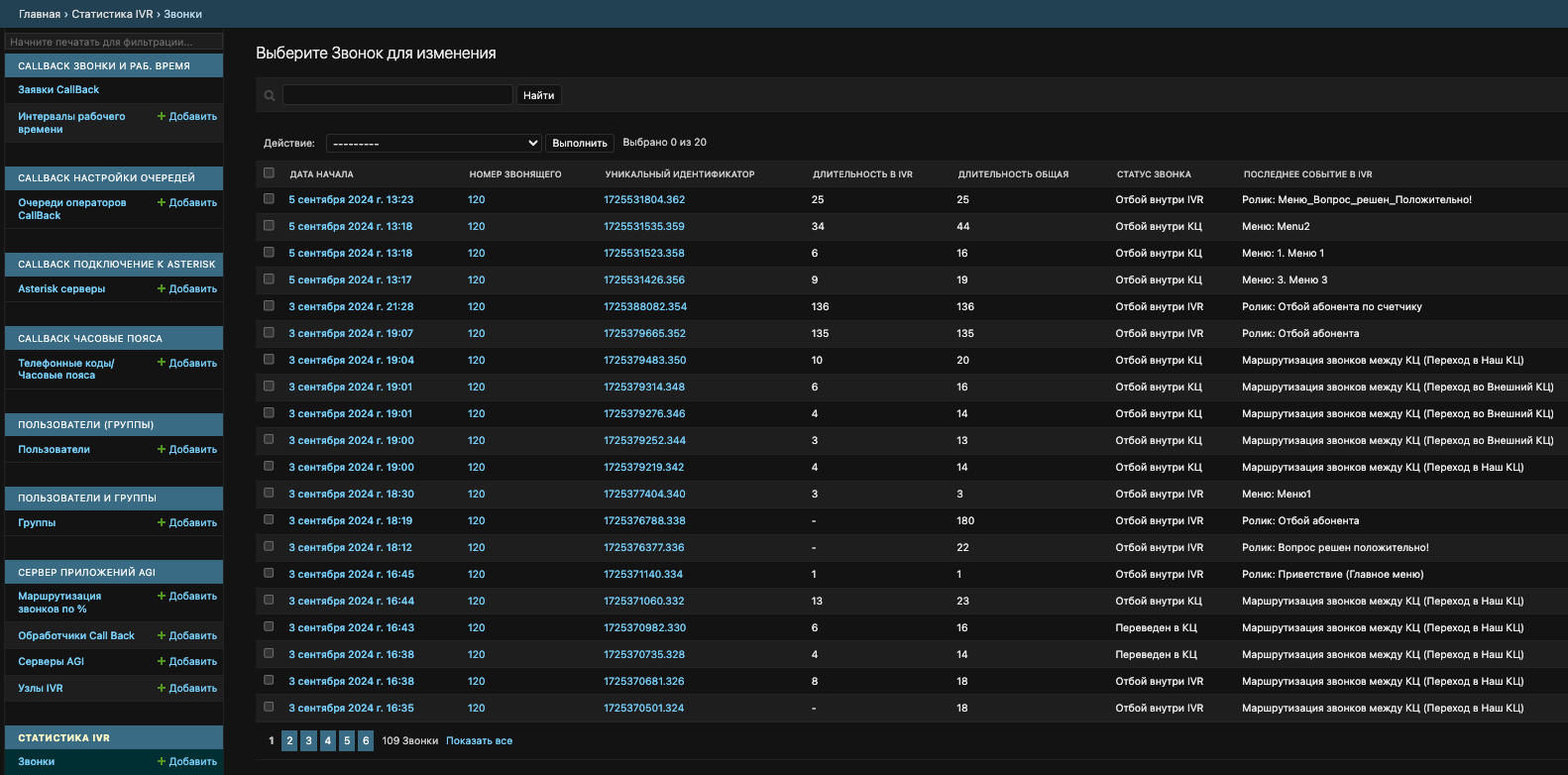
Task: Click the add icon for Пользователи
Action: [x=162, y=449]
